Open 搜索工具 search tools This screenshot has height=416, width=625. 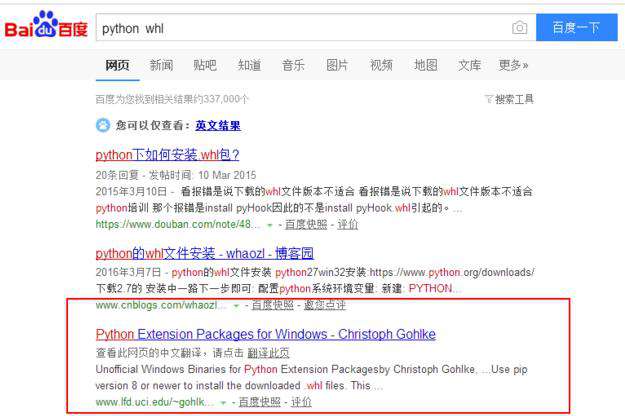(x=514, y=99)
